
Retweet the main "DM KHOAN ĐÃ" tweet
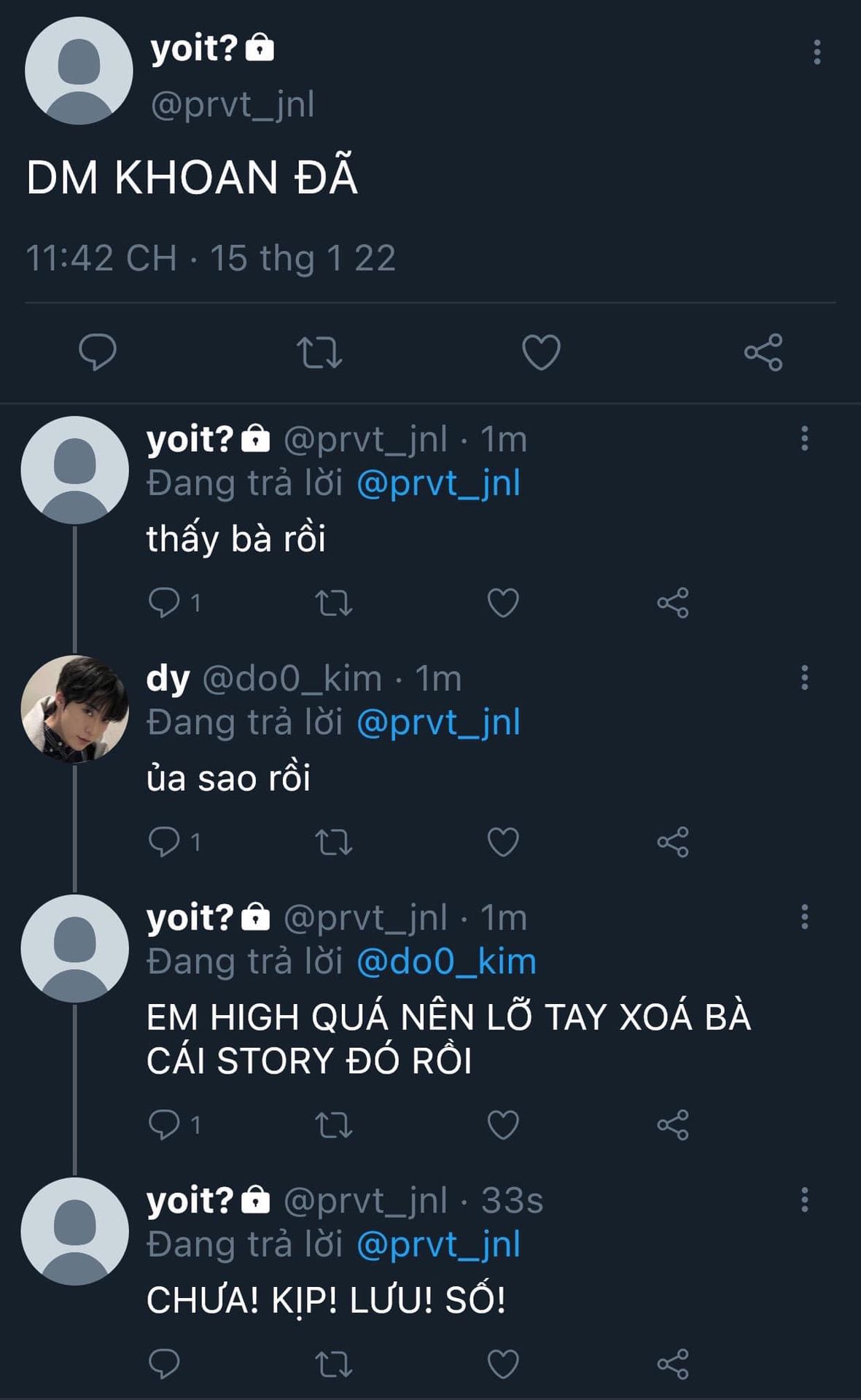click(319, 352)
